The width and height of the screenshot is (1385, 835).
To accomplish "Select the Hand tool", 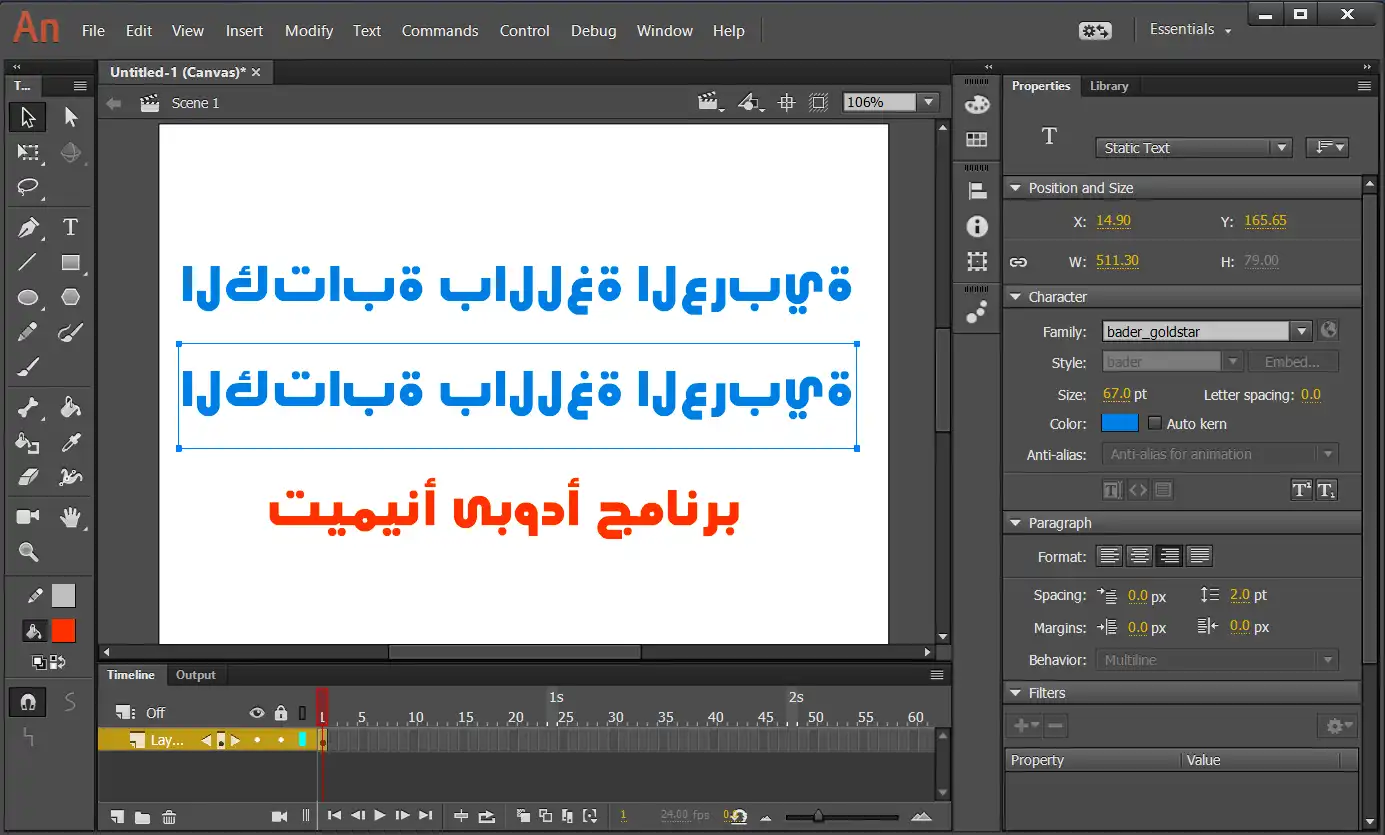I will click(70, 517).
